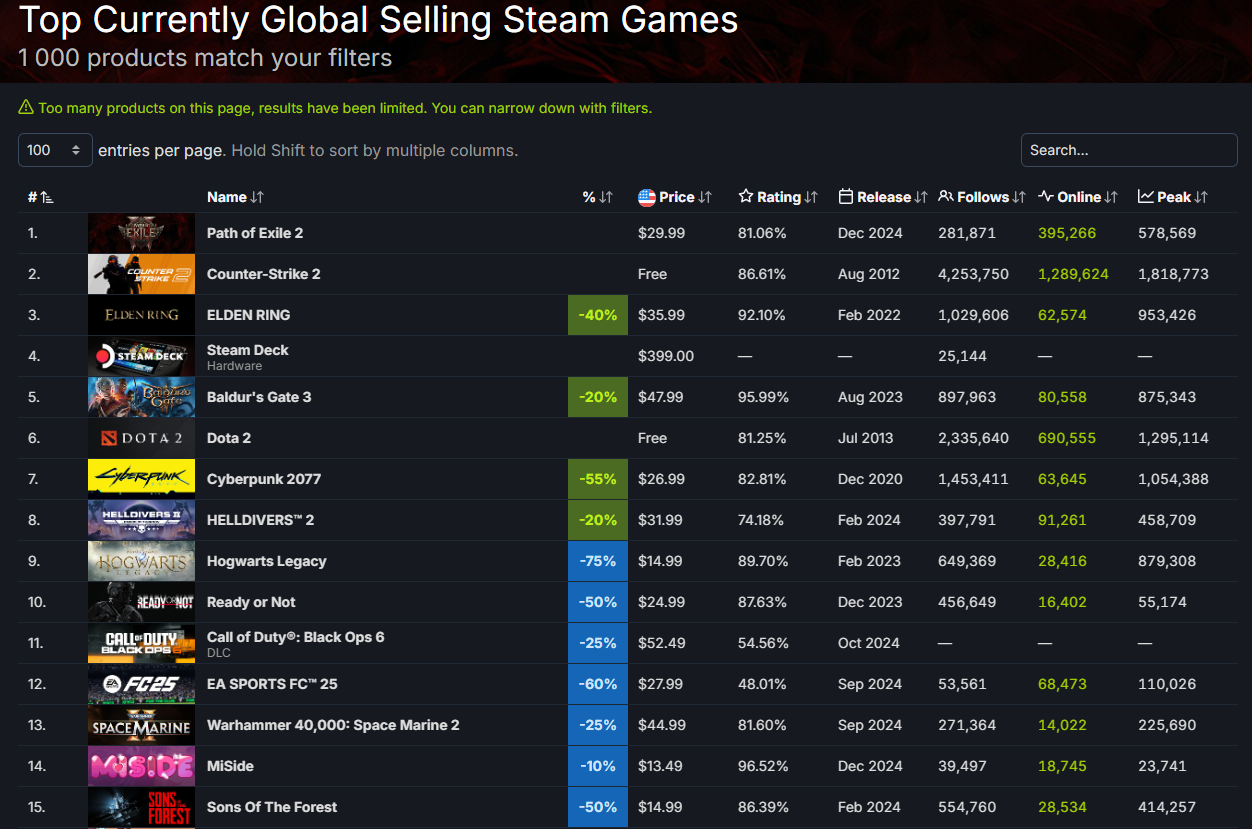Sort by discount percent column header

[597, 197]
